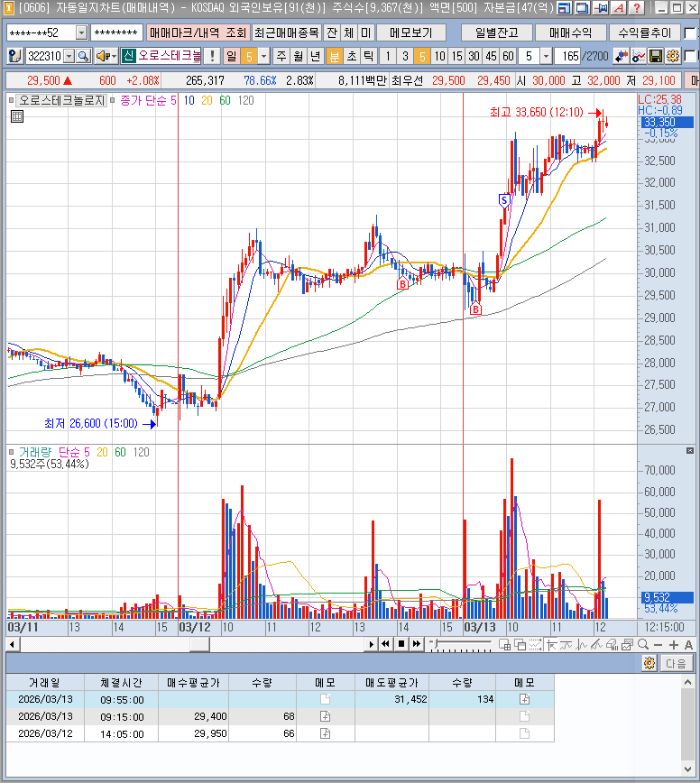Click the chart overlay windows icon

point(627,645)
